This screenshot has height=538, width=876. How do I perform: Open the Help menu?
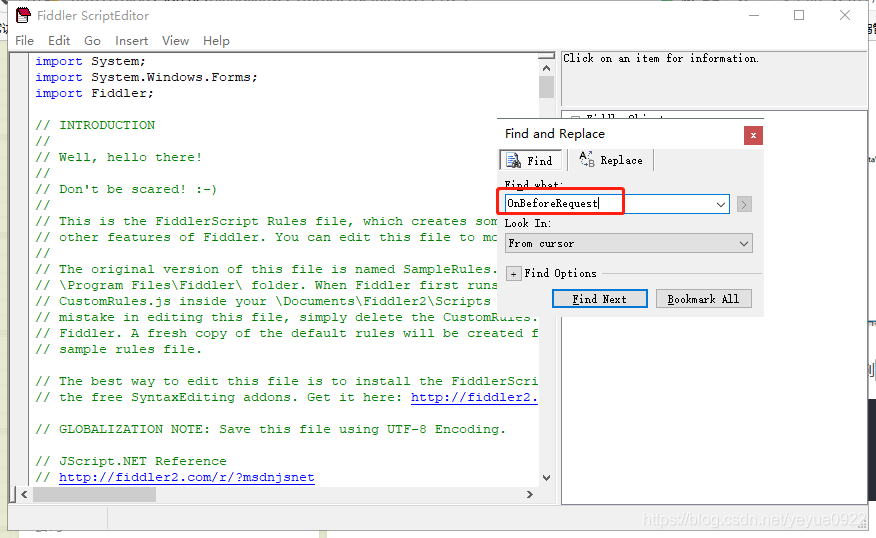tap(216, 41)
